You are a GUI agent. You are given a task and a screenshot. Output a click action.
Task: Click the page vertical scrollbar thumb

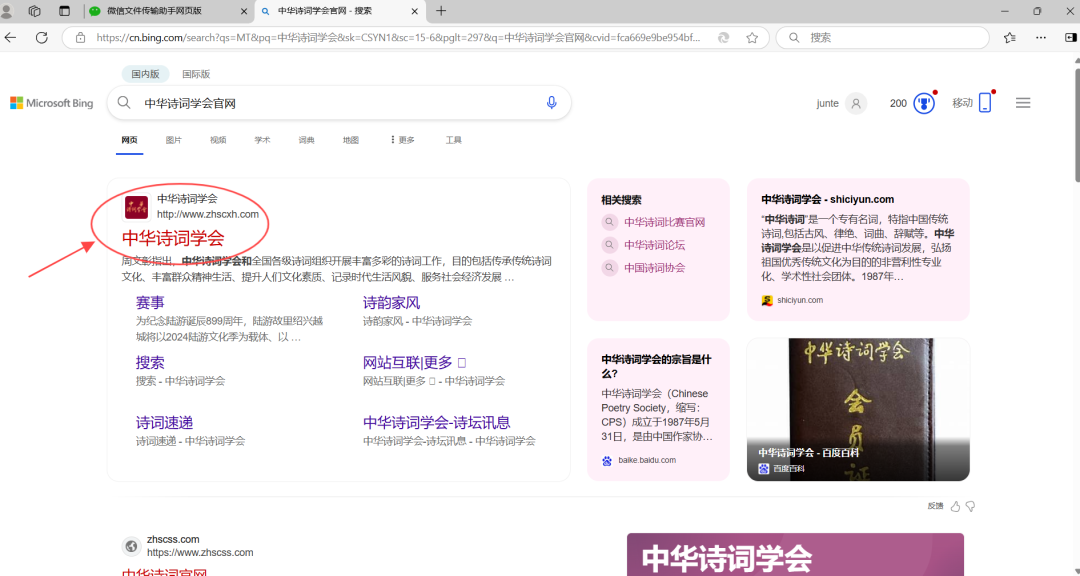tap(1075, 124)
